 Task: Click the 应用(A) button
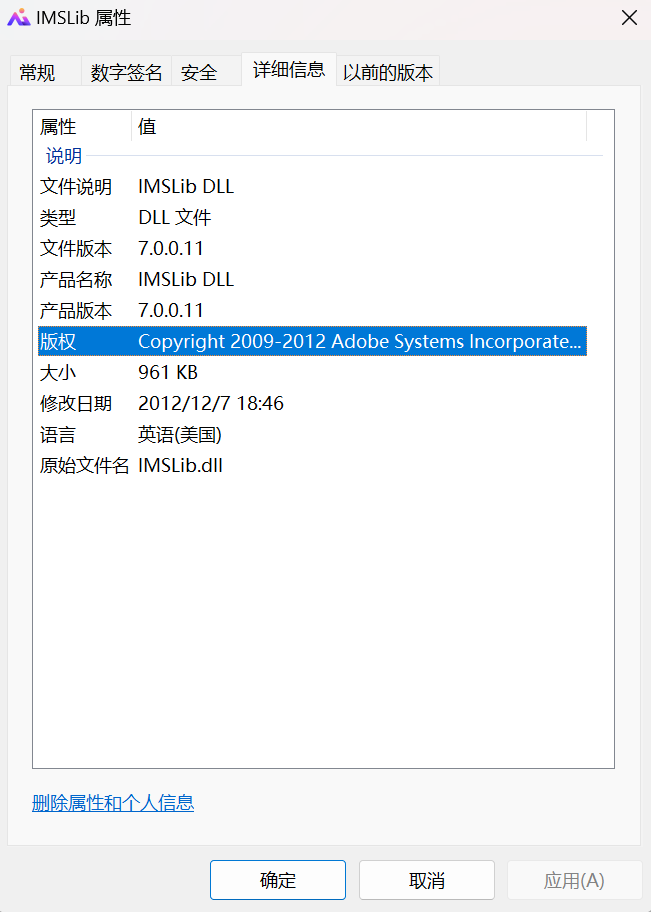click(574, 880)
